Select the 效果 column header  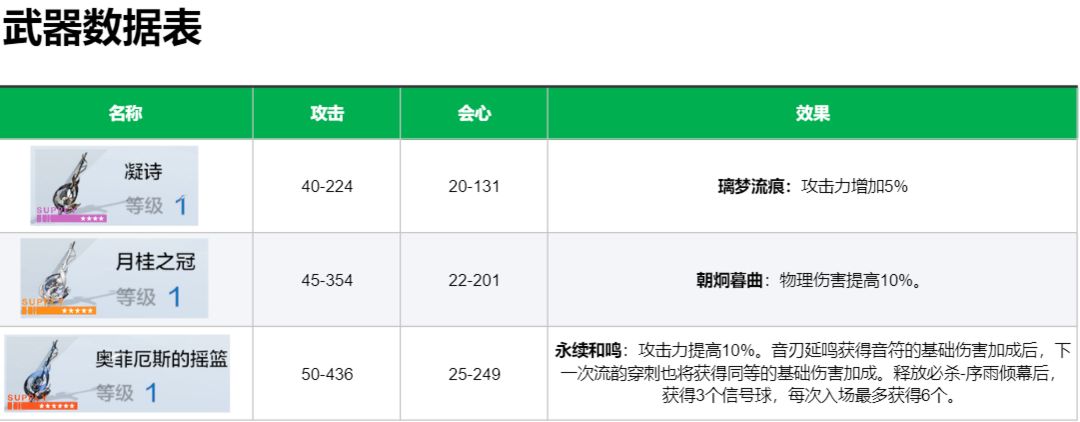[813, 114]
